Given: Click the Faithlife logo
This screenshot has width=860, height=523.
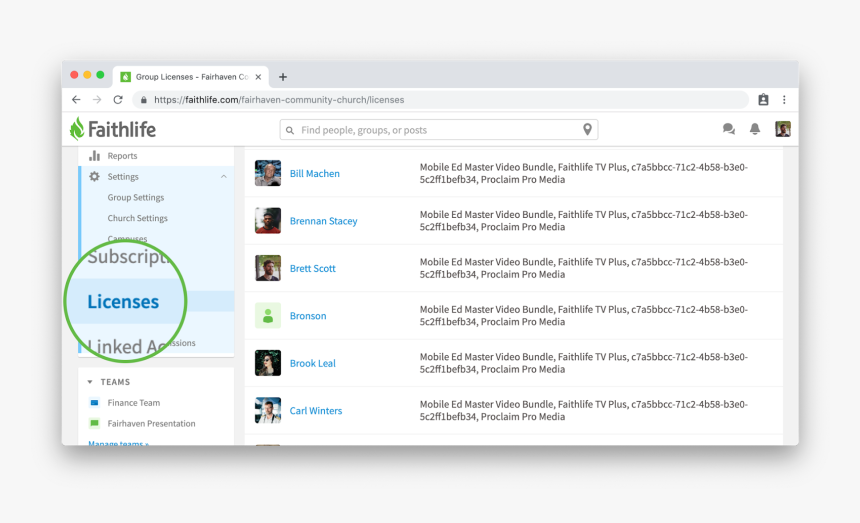Looking at the screenshot, I should [x=113, y=129].
